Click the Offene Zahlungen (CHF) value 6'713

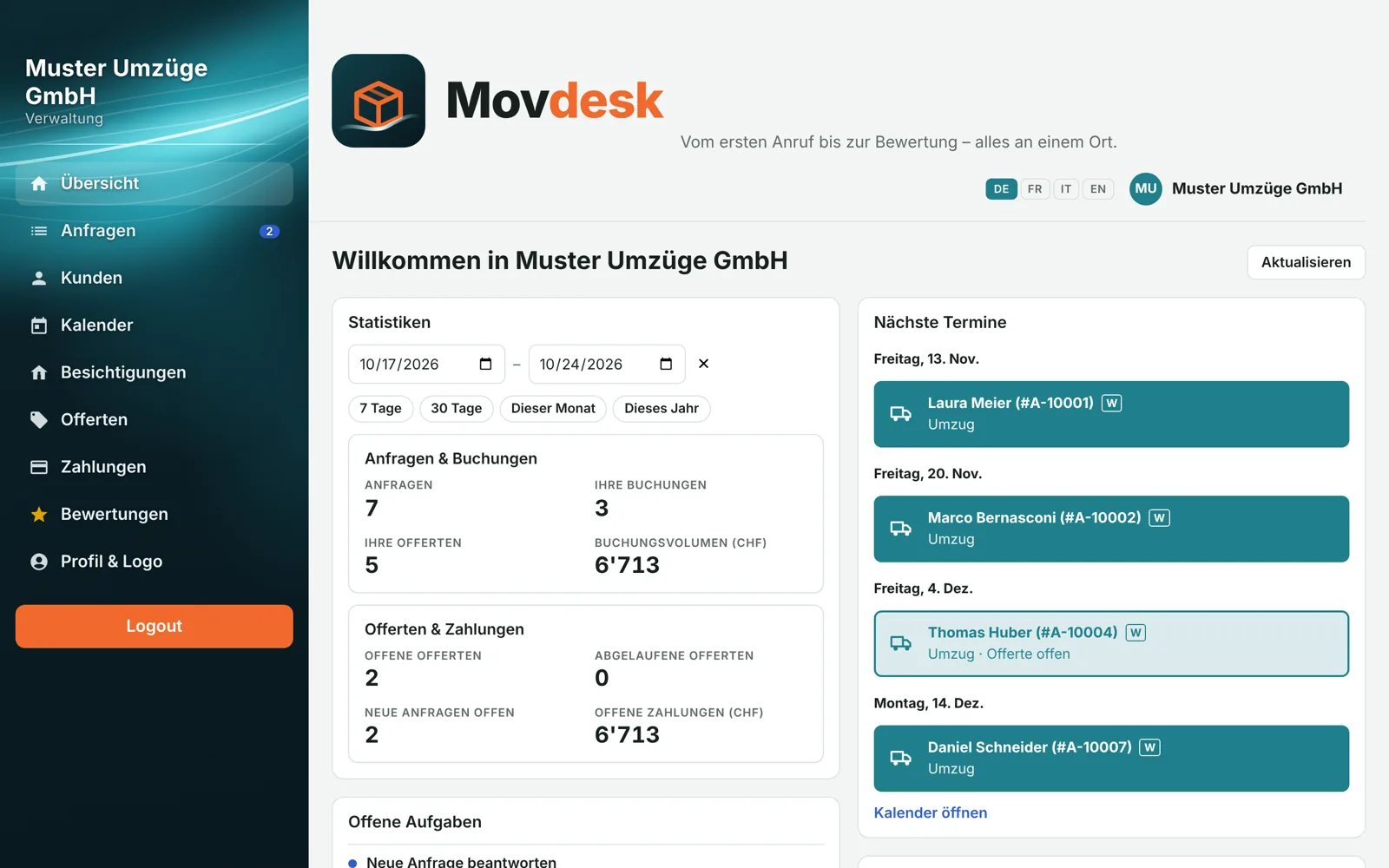click(627, 735)
